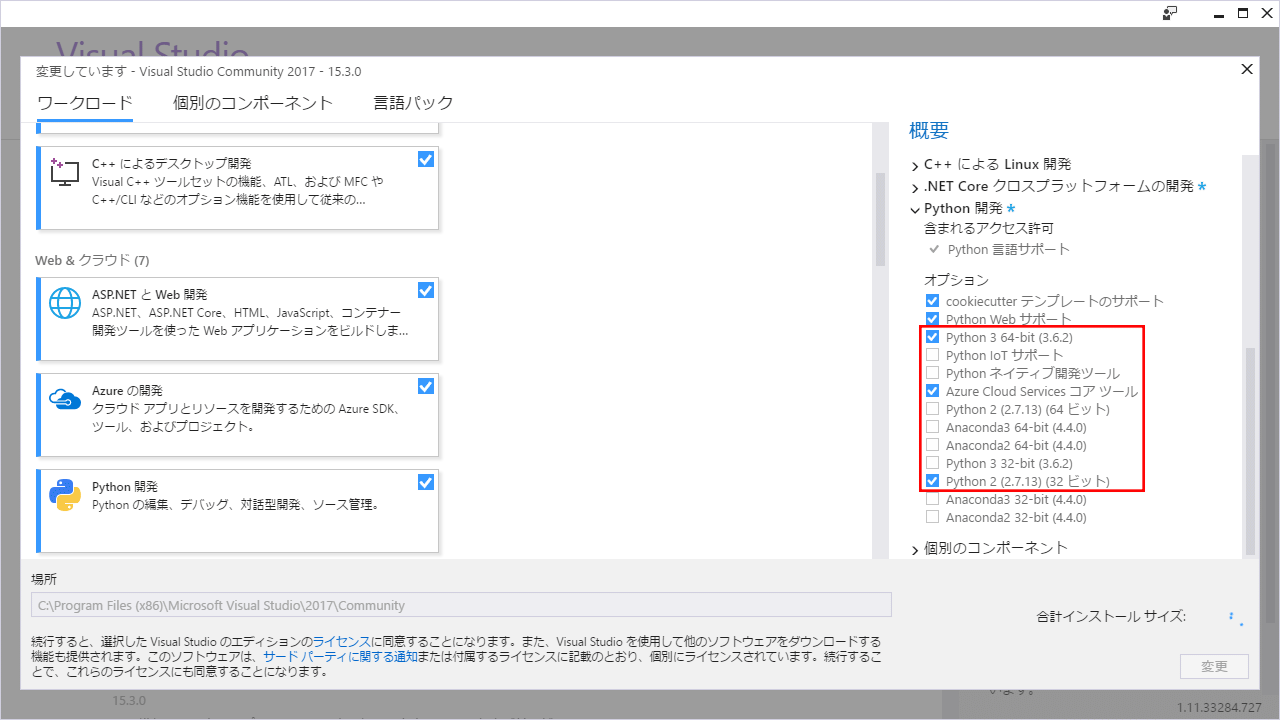Image resolution: width=1280 pixels, height=720 pixels.
Task: Uncheck the ASP.NET と Web 開発 workload
Action: (x=426, y=290)
